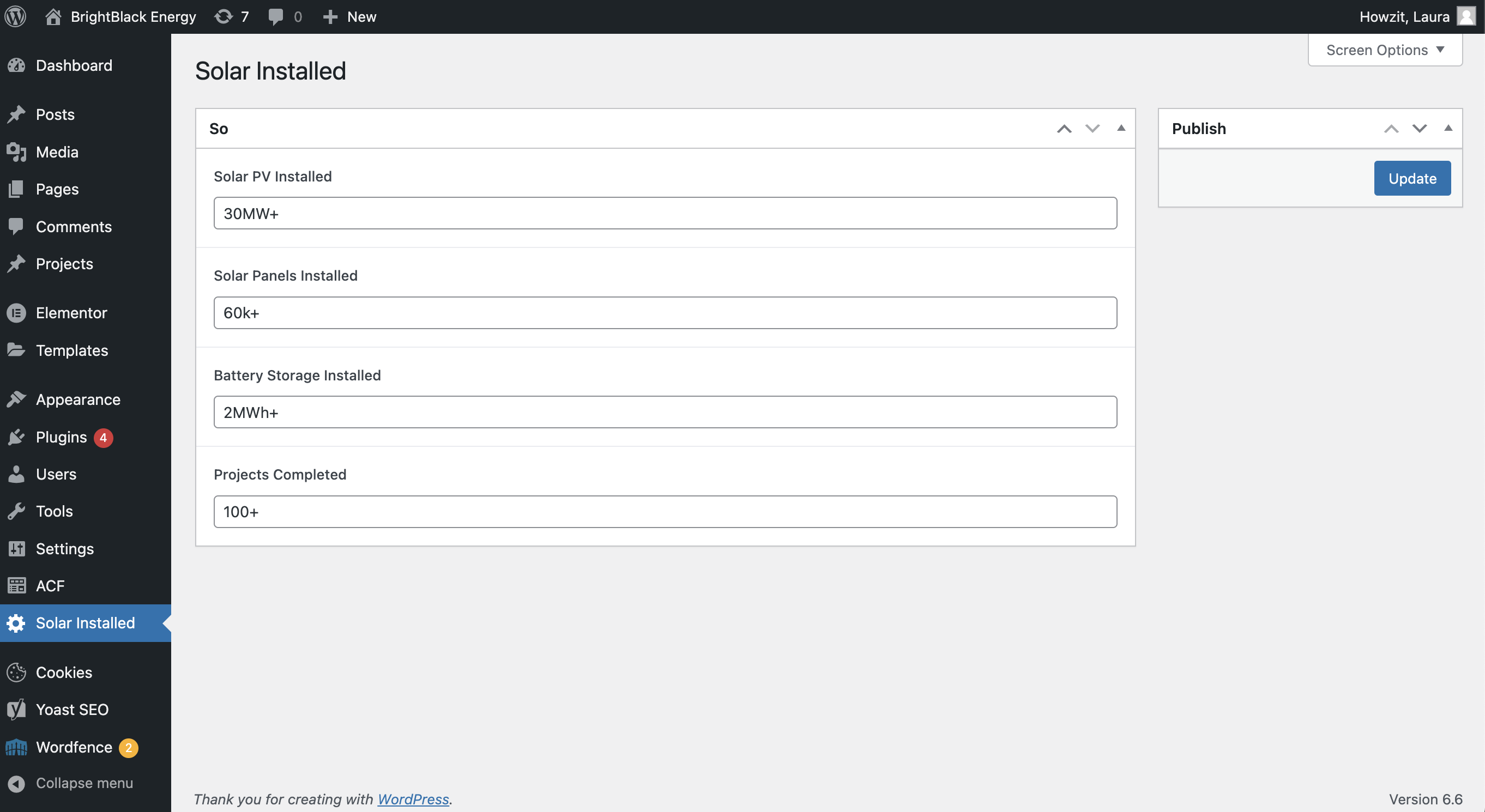Viewport: 1485px width, 812px height.
Task: Open the Elementor sidebar icon
Action: click(x=16, y=313)
